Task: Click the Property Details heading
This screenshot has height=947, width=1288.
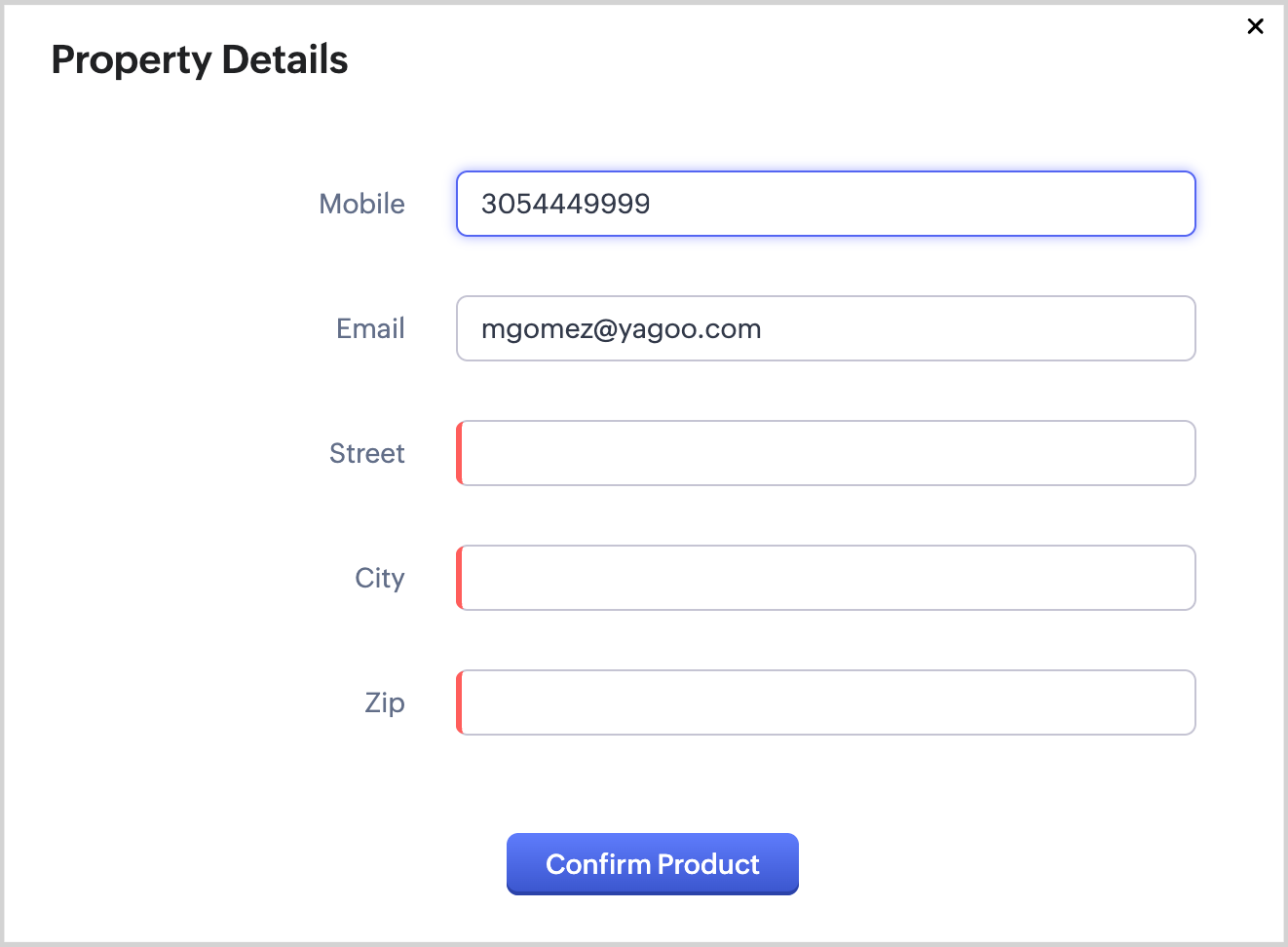Action: click(200, 59)
